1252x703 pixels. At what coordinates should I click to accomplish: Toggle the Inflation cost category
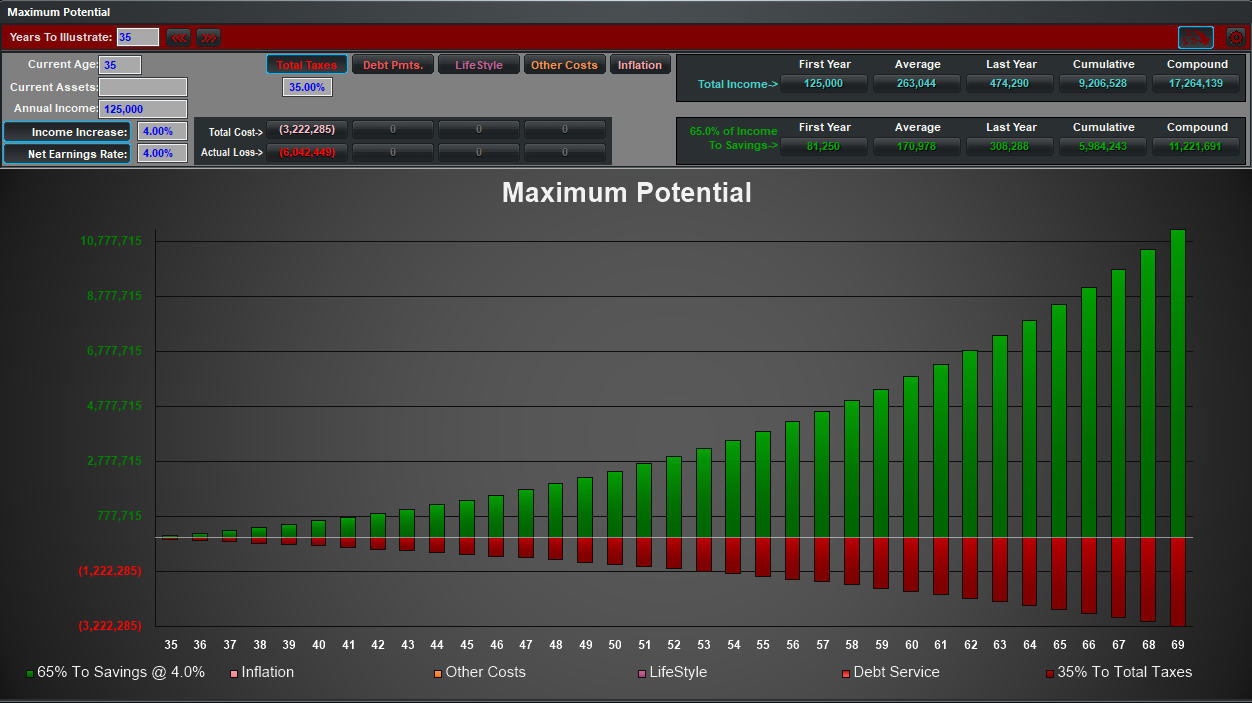click(x=640, y=65)
